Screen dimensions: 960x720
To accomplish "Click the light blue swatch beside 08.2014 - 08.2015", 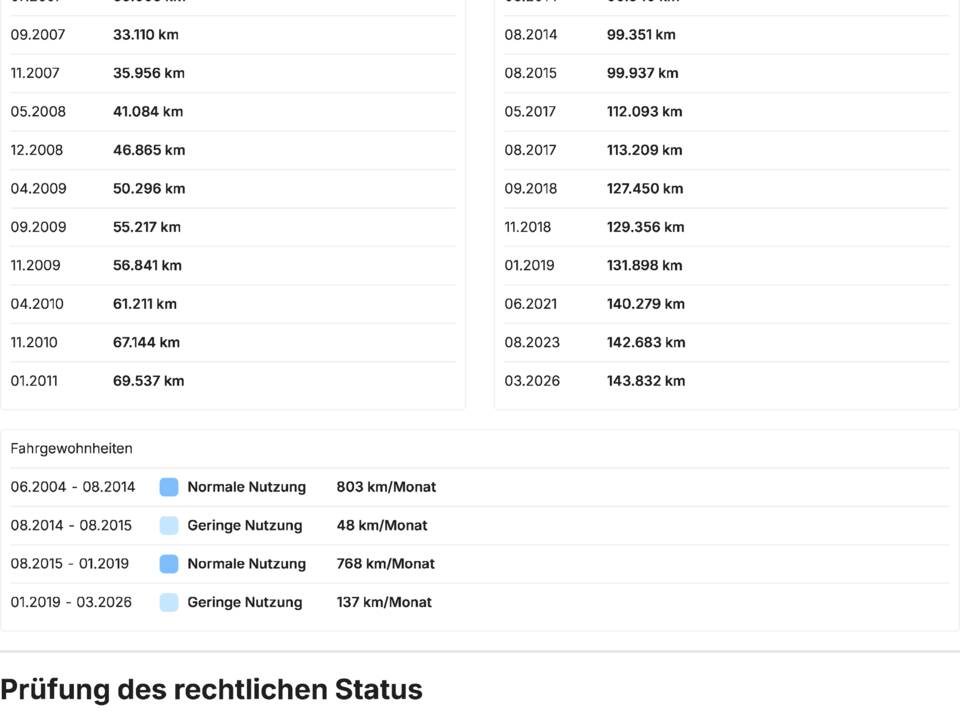I will (x=169, y=525).
